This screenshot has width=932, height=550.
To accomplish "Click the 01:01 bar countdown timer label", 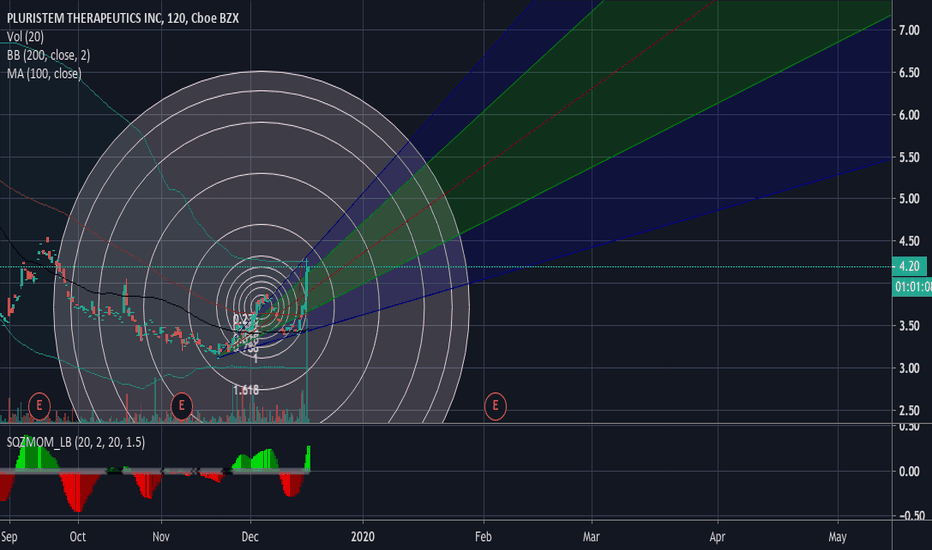I will click(x=913, y=287).
